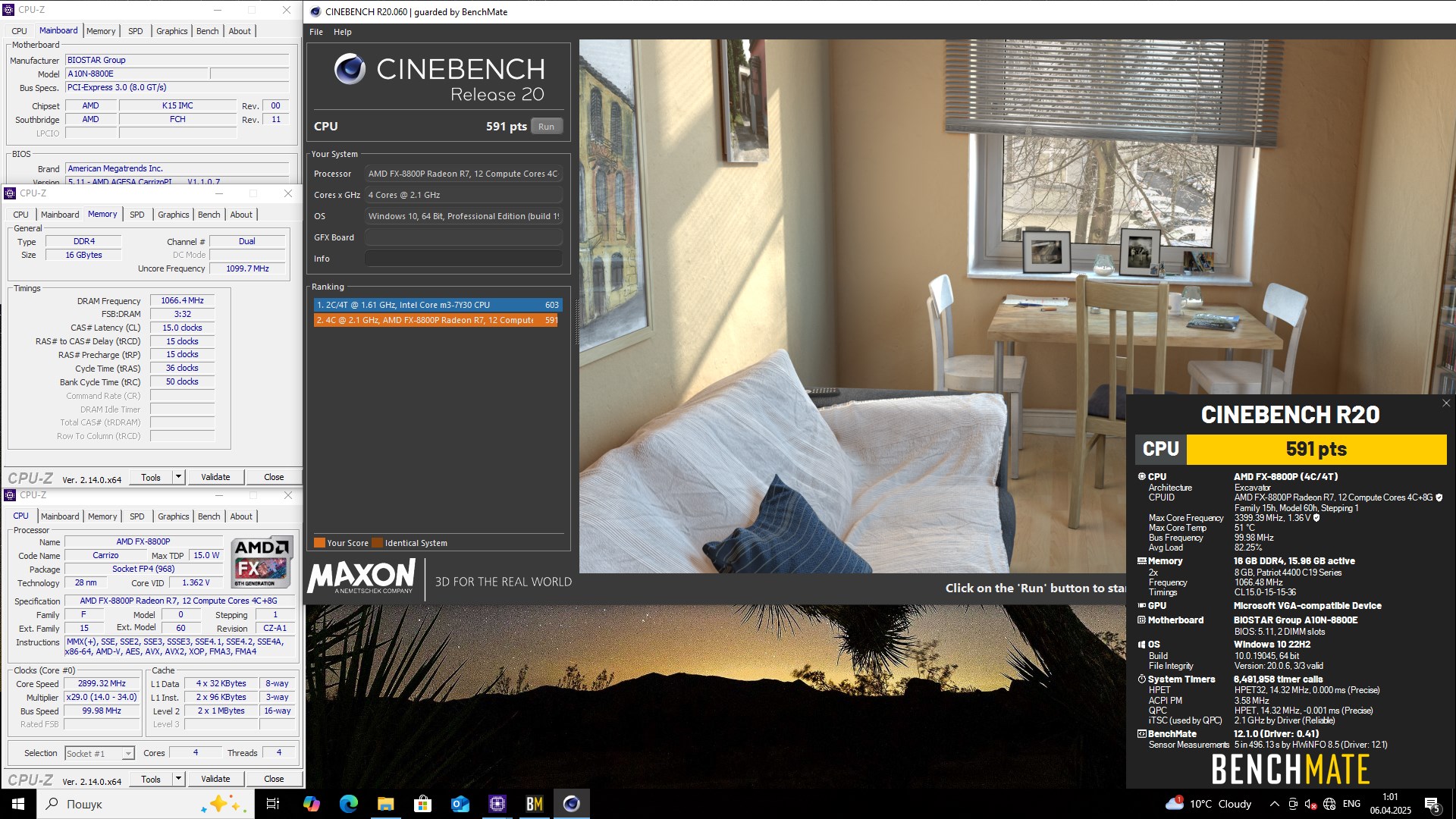Screen dimensions: 1456x819
Task: Click Tools button in bottom CPU-Z window
Action: click(x=151, y=779)
